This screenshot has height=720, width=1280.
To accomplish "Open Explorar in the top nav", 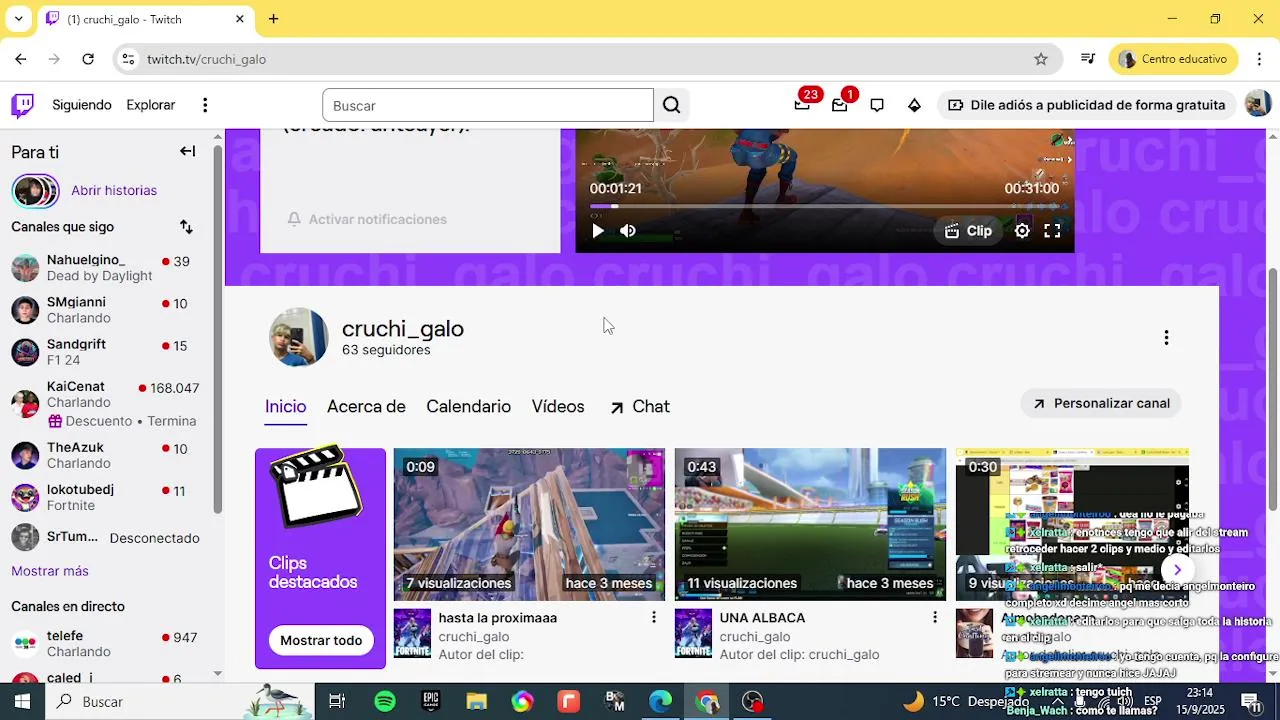I will [x=150, y=105].
